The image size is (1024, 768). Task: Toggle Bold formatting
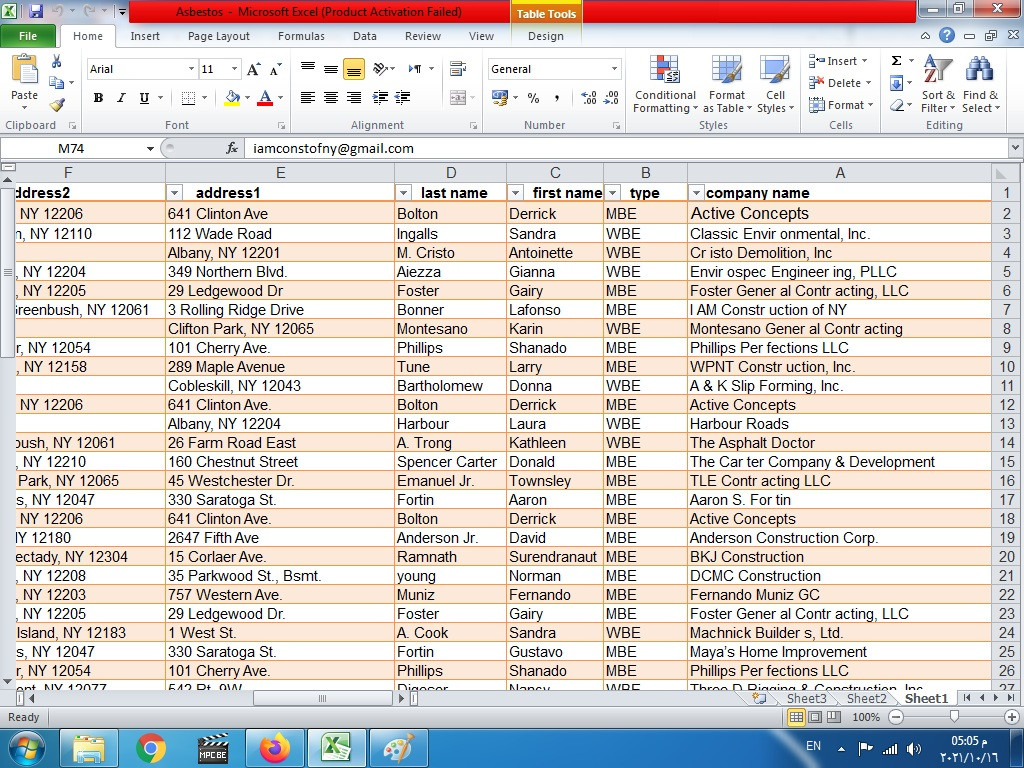click(x=98, y=98)
